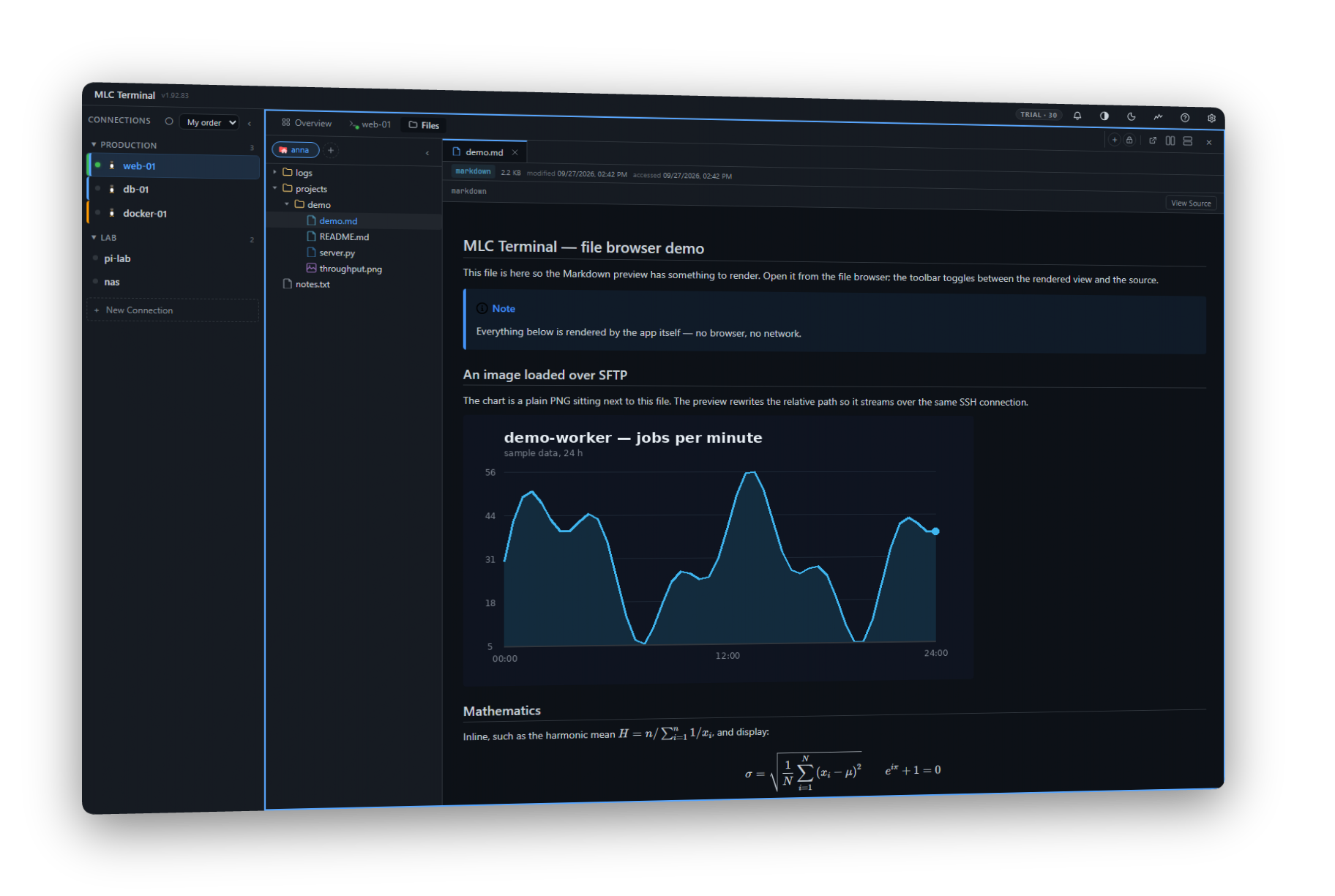Select the db-01 connection
The height and width of the screenshot is (896, 1335).
point(173,190)
